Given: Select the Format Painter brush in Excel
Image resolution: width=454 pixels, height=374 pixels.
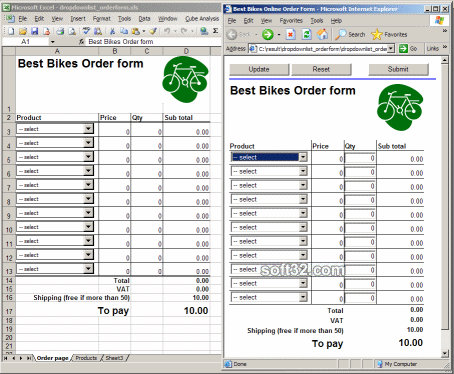Looking at the screenshot, I should 153,31.
